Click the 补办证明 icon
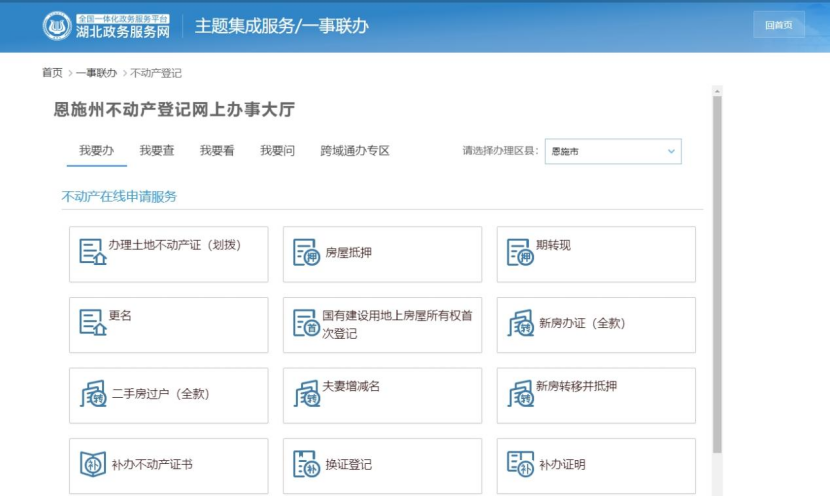 click(x=520, y=464)
